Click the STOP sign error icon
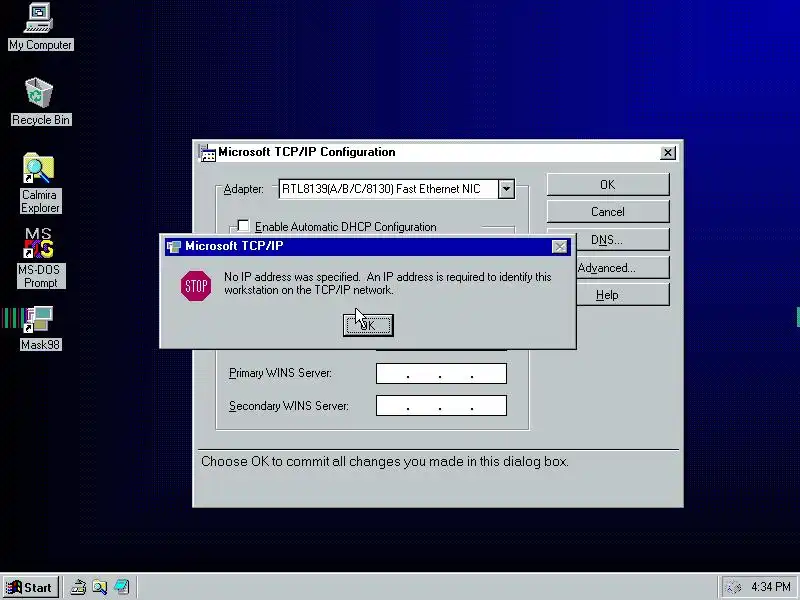 196,286
